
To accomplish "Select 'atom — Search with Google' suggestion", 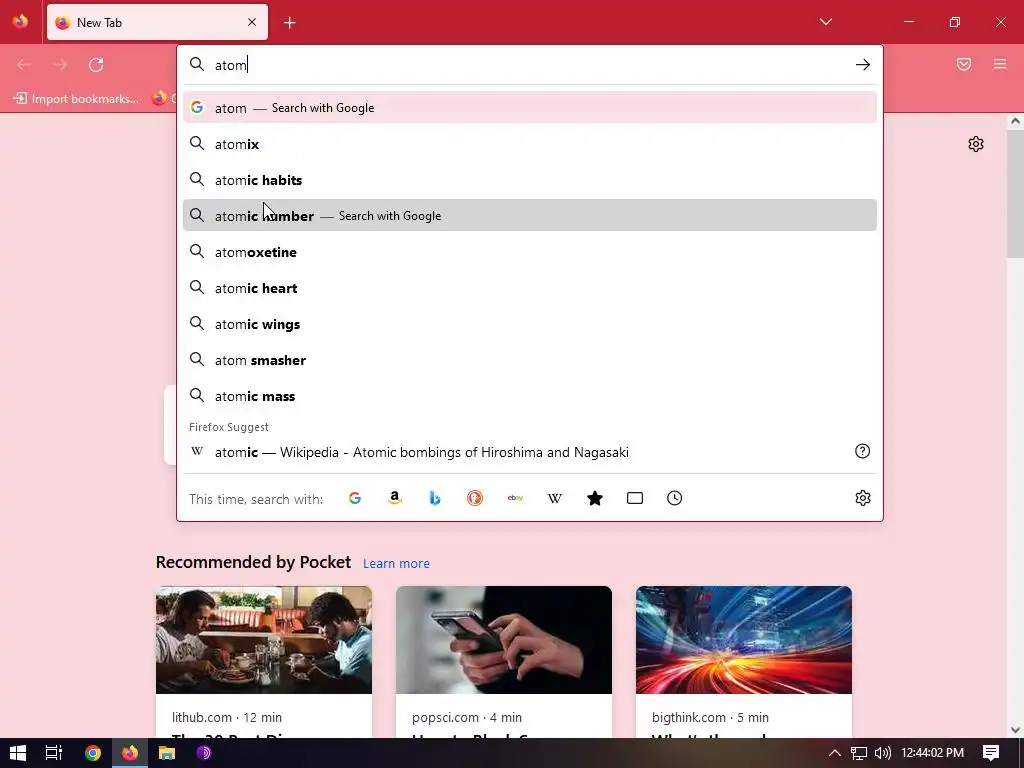I will (530, 108).
